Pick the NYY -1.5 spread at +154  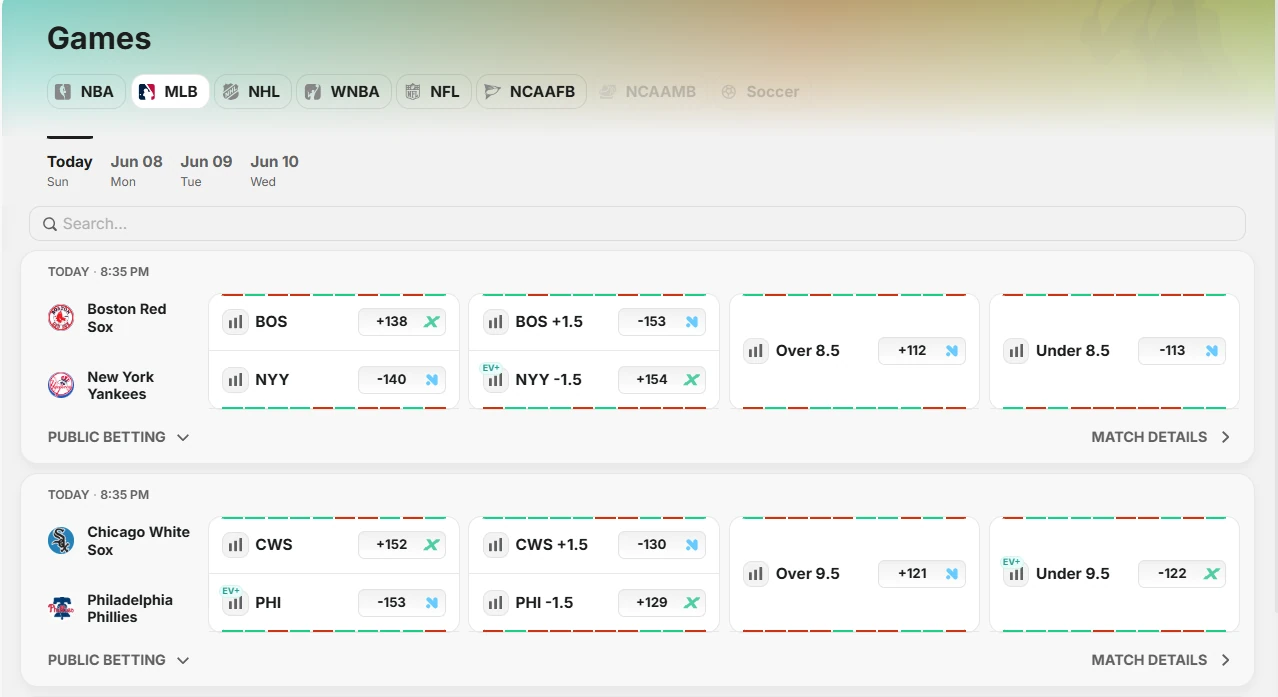click(662, 380)
